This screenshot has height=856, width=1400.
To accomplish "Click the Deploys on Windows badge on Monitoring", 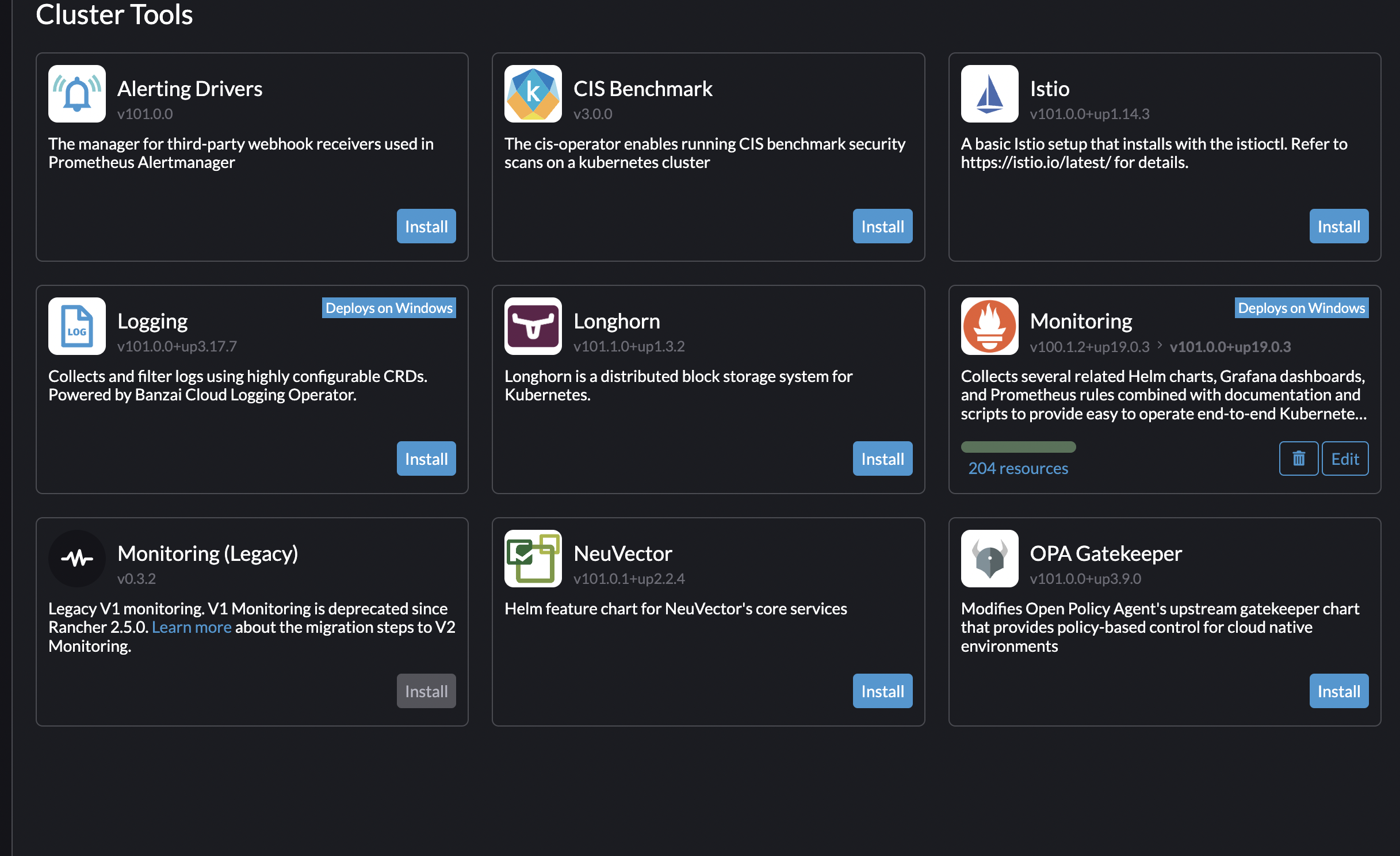I will (1301, 308).
